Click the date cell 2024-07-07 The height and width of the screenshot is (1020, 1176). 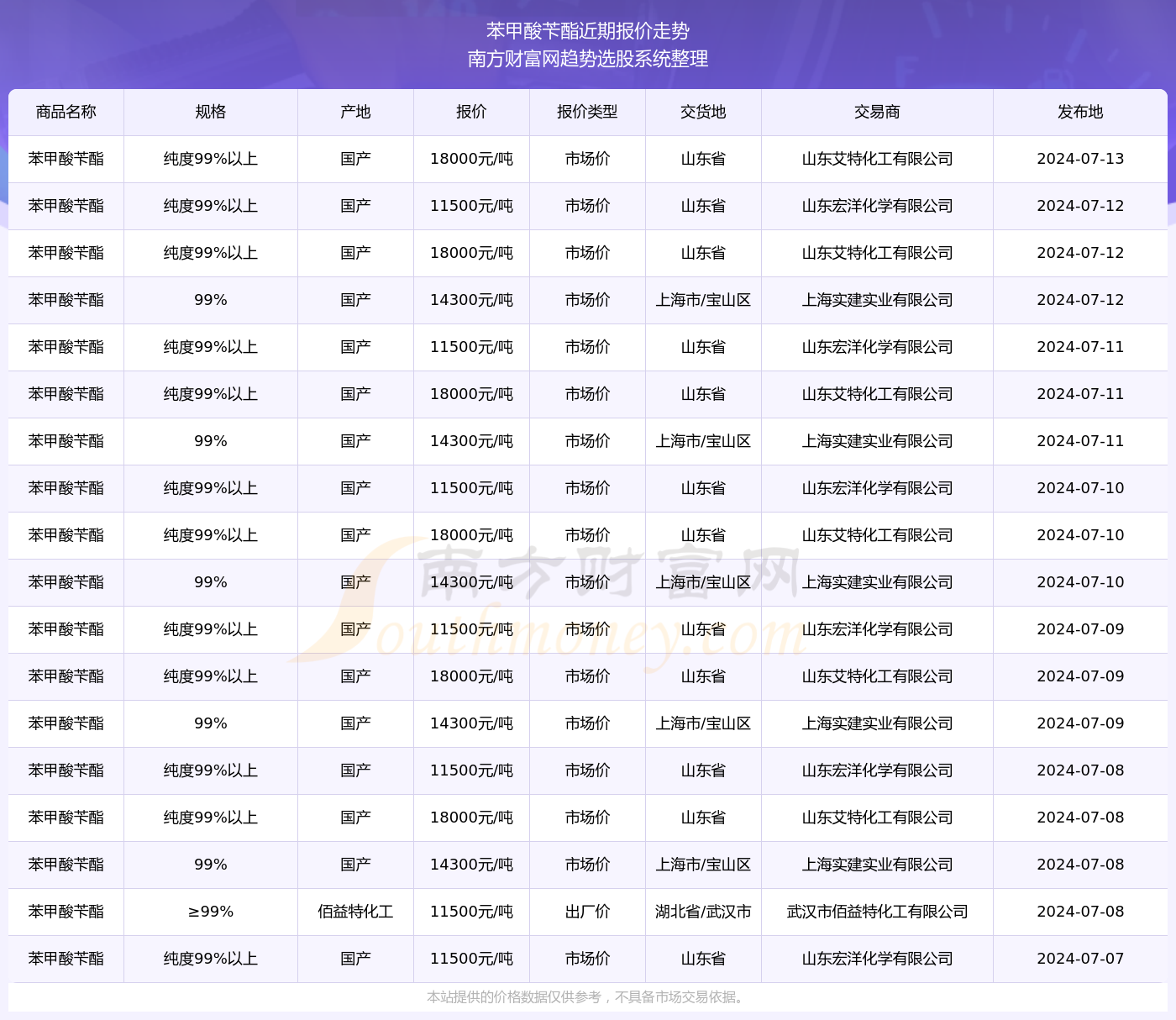coord(1080,959)
